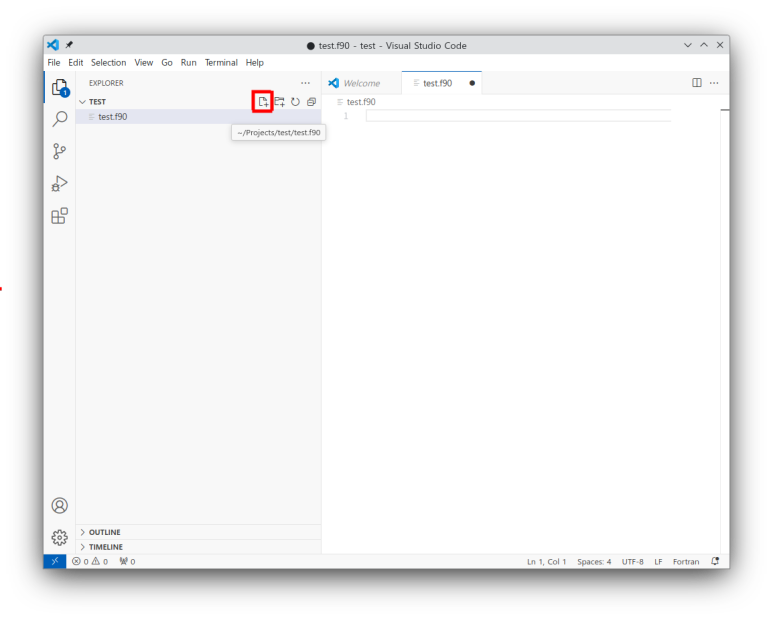Viewport: 773px width, 620px height.
Task: Click Ln 1, Col 1 in status bar
Action: pyautogui.click(x=546, y=561)
